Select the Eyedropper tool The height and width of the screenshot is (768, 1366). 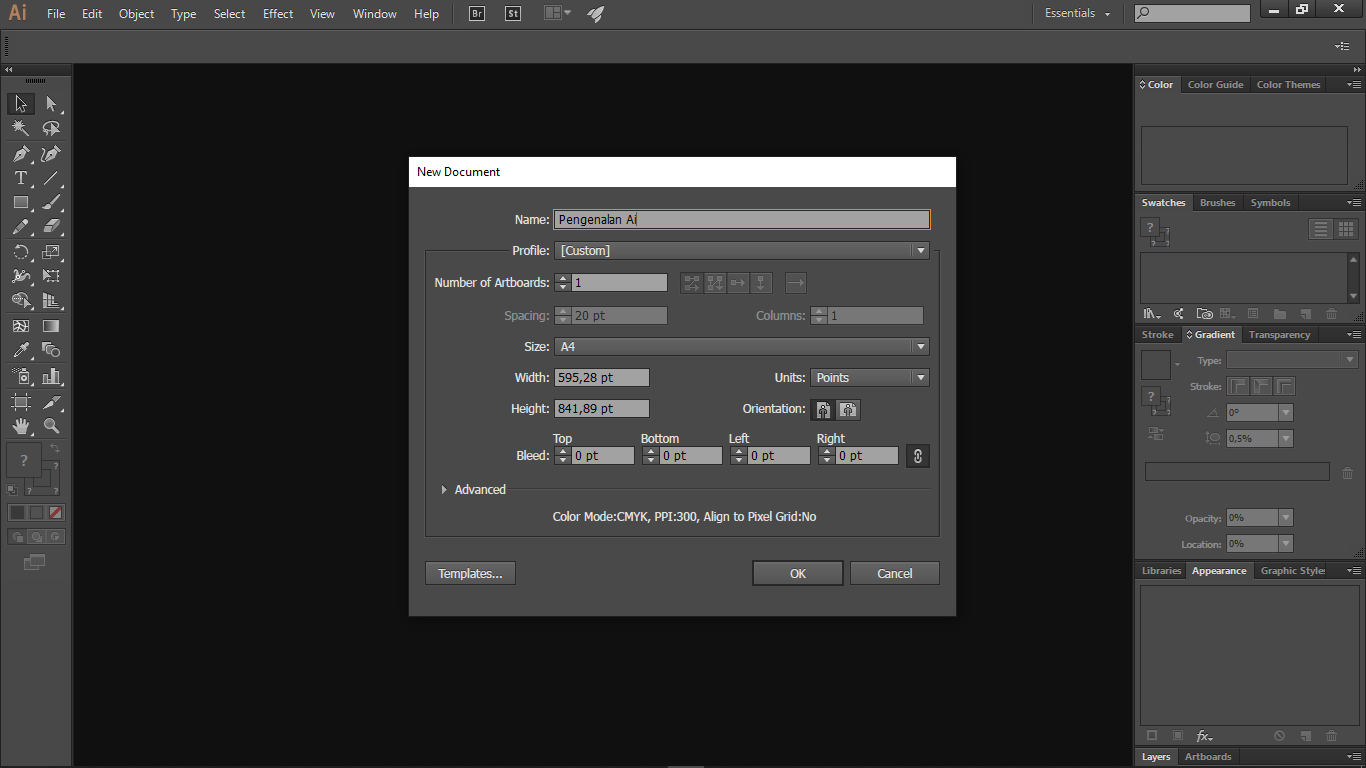pos(20,350)
